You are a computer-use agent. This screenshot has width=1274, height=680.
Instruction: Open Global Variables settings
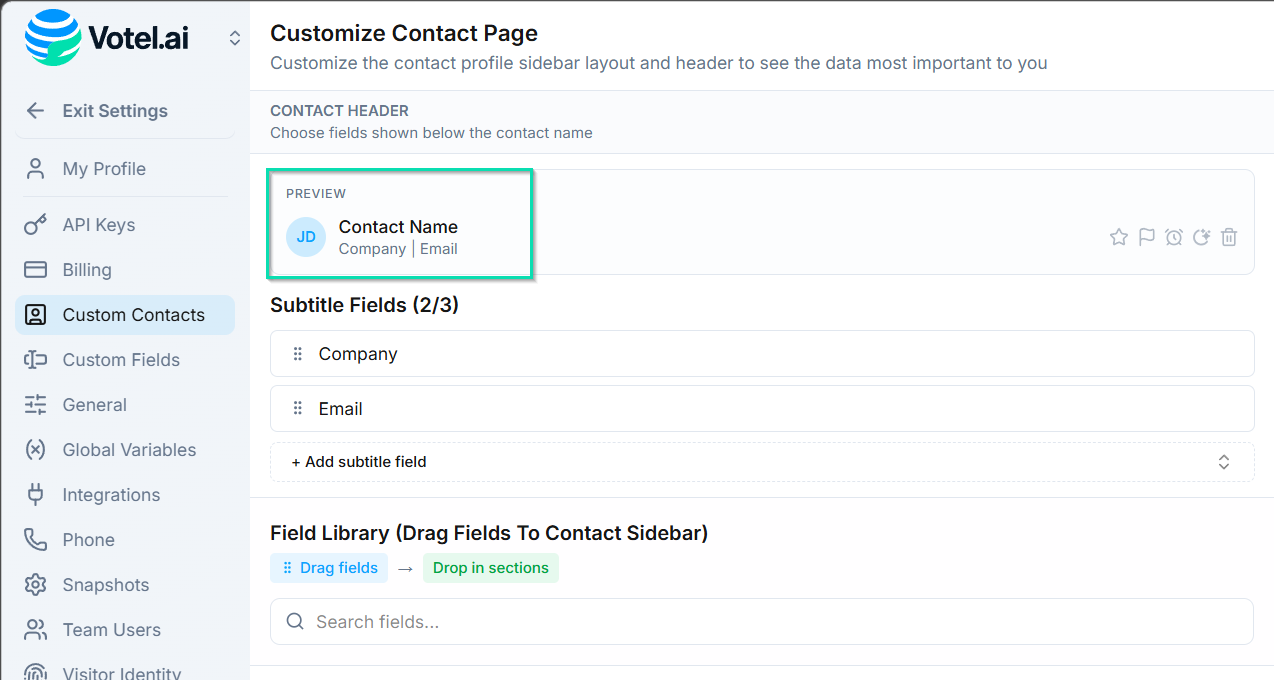point(129,450)
